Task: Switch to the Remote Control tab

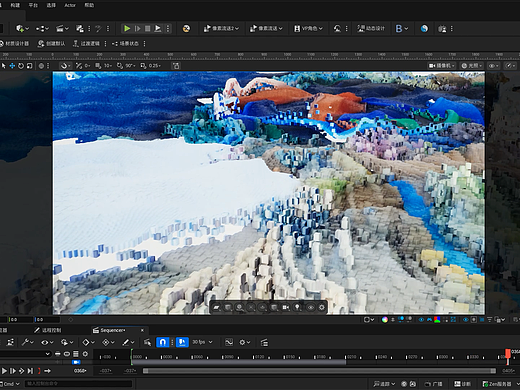Action: (48, 330)
